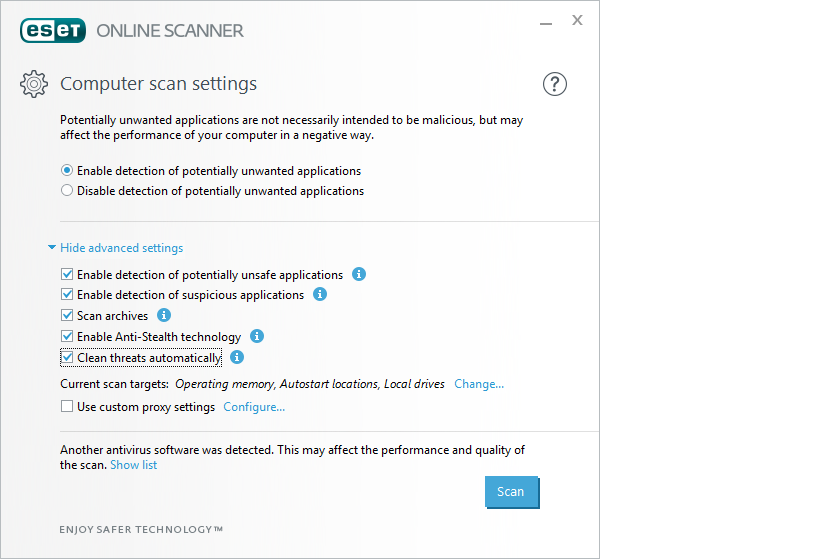Uncheck the Scan archives checkbox
This screenshot has width=819, height=559.
click(67, 316)
